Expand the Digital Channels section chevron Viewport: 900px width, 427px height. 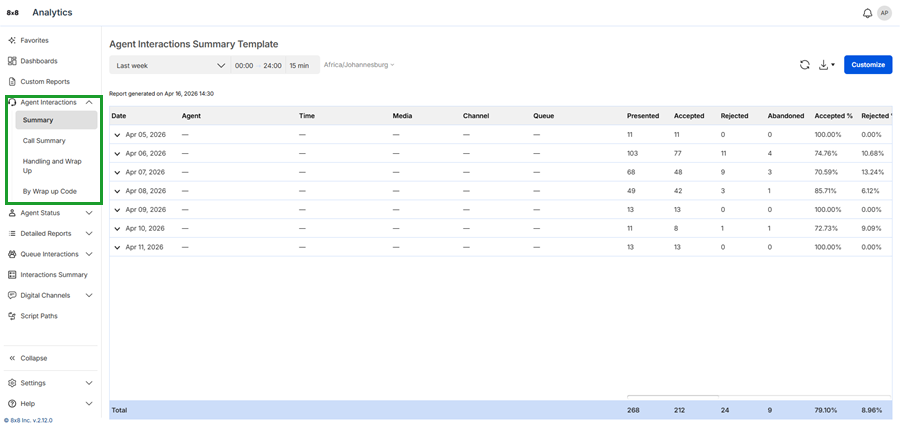point(89,296)
